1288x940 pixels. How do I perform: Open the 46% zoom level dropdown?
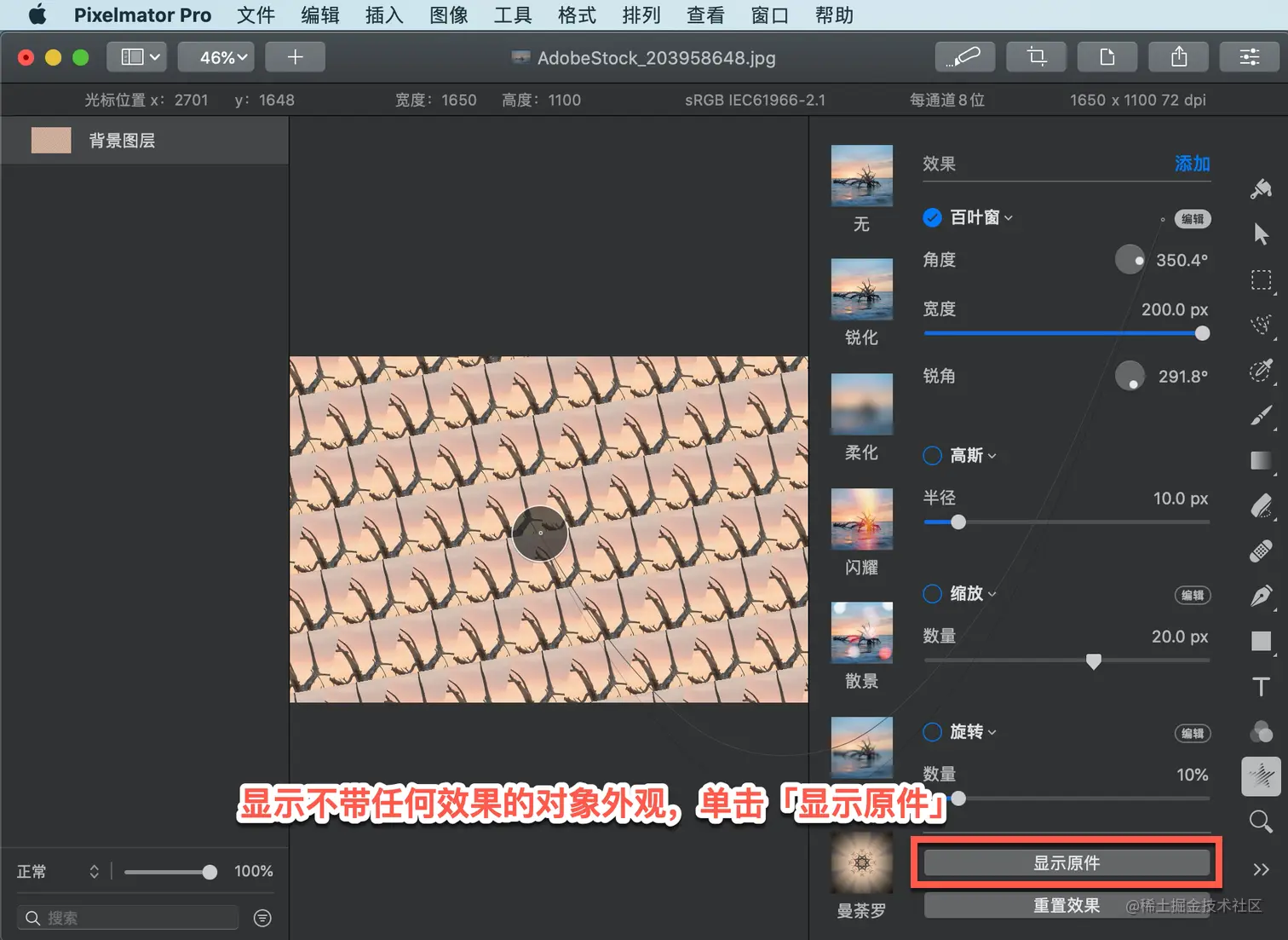(x=216, y=57)
